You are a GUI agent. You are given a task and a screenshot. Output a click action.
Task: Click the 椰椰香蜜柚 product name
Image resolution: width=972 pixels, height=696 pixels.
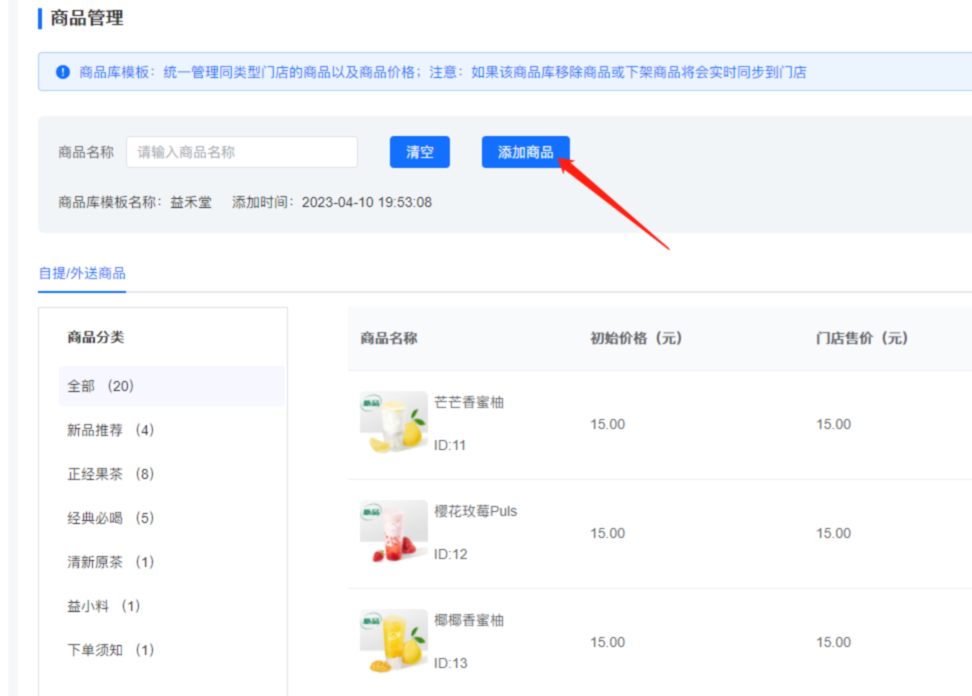[x=469, y=620]
